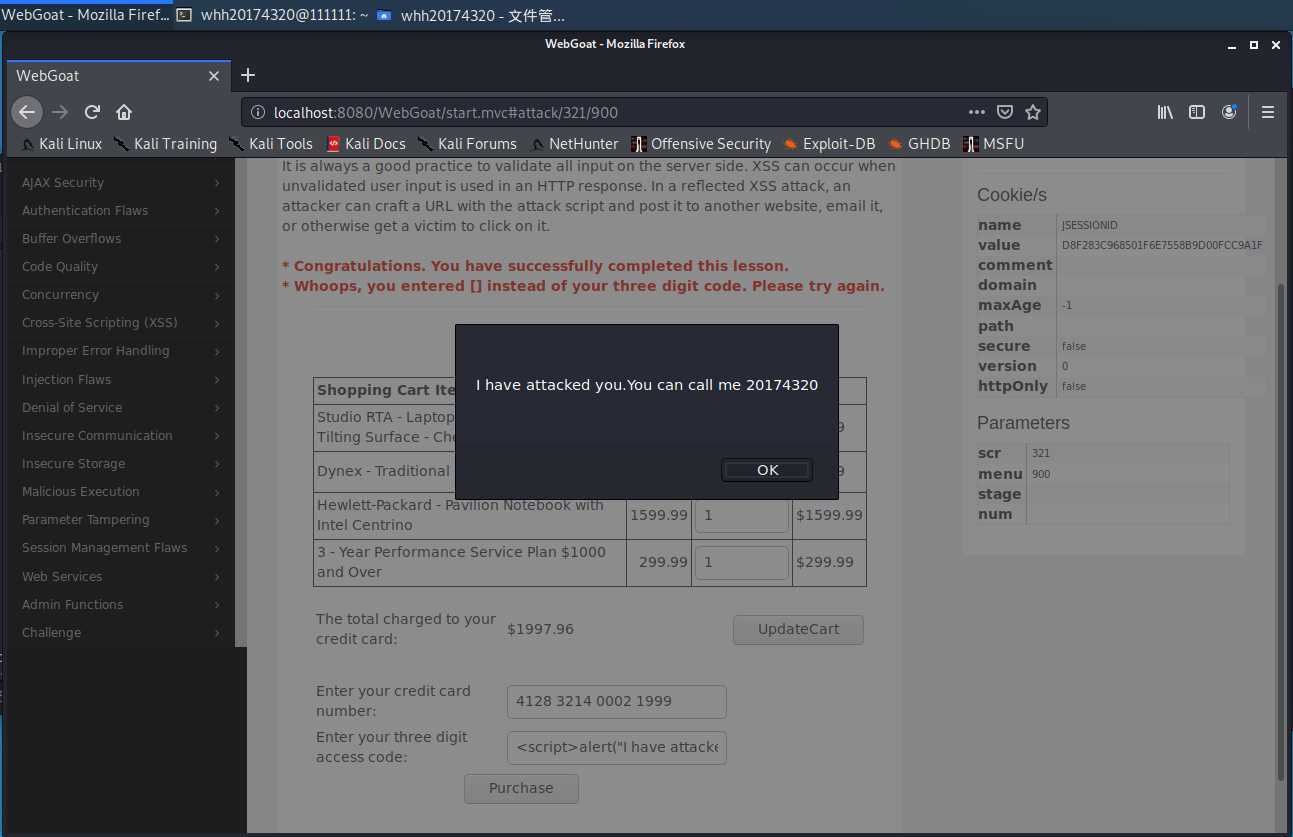Click the page vertical scrollbar

tap(1280, 530)
